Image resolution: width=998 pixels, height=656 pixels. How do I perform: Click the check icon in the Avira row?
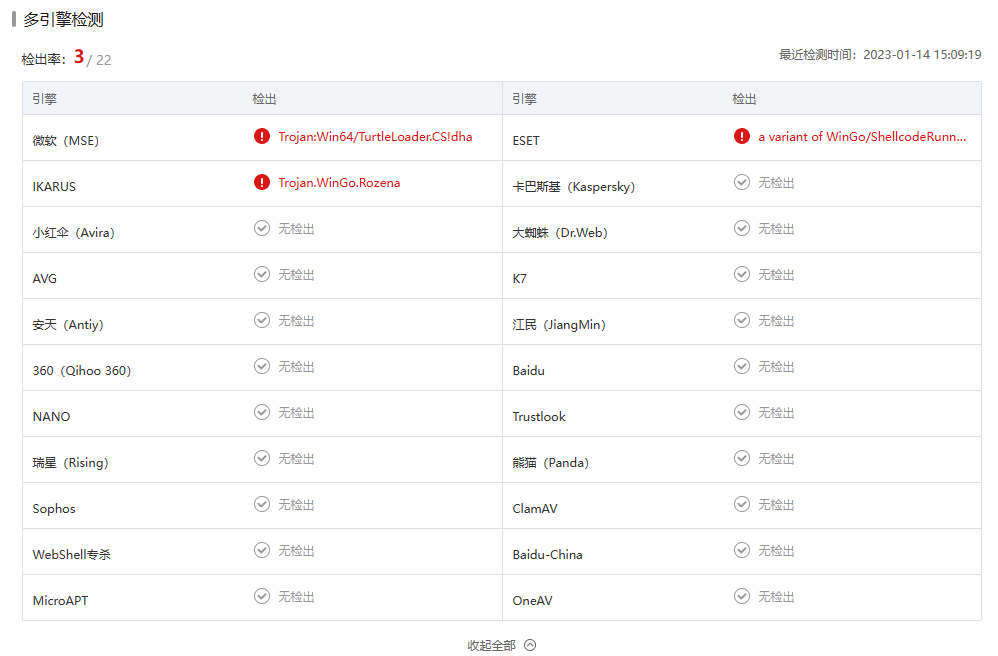coord(262,228)
